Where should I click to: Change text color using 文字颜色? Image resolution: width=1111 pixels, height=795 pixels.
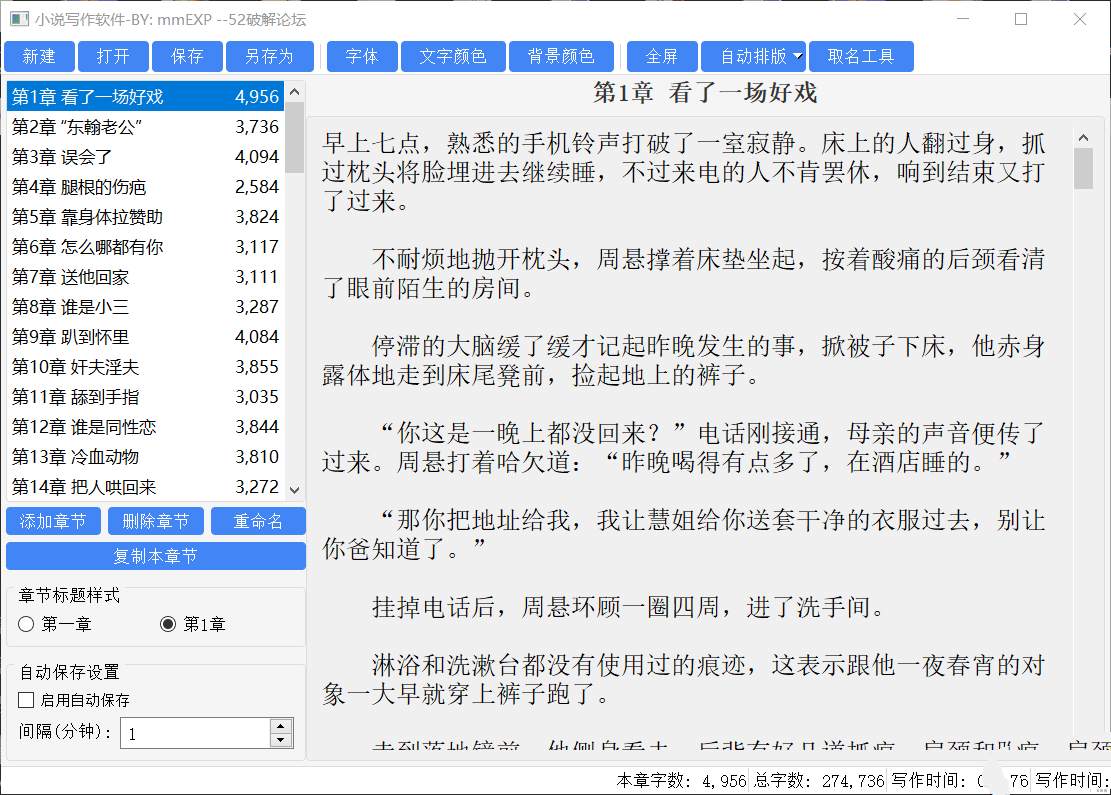pyautogui.click(x=453, y=57)
